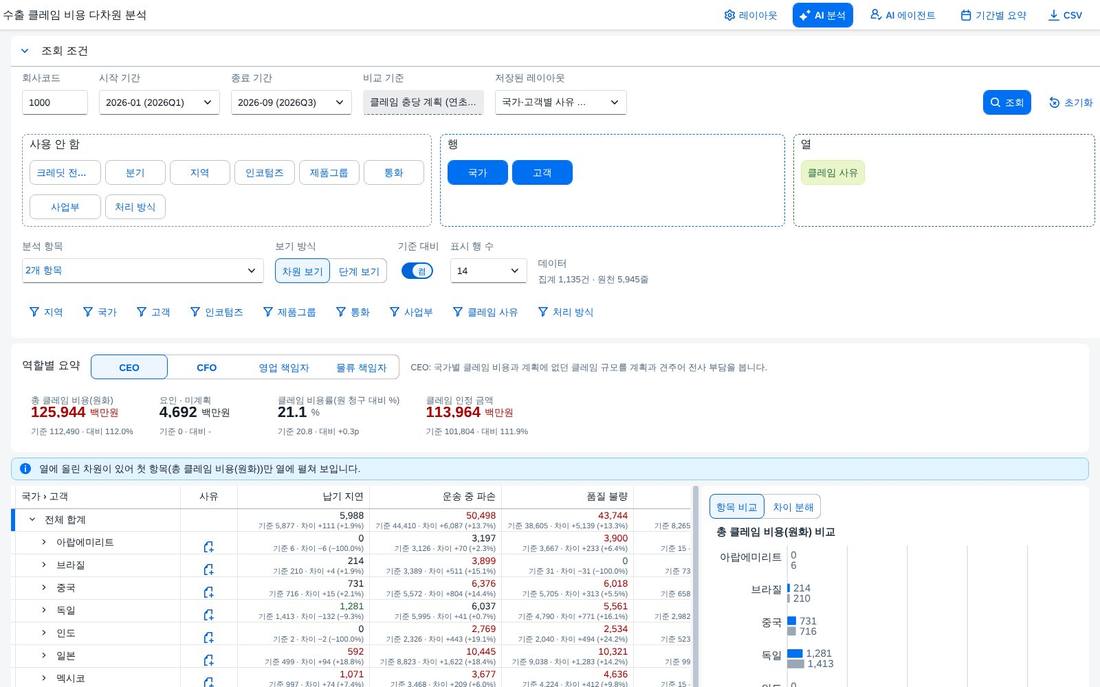Open the 레이아웃 settings gear icon

pos(730,15)
